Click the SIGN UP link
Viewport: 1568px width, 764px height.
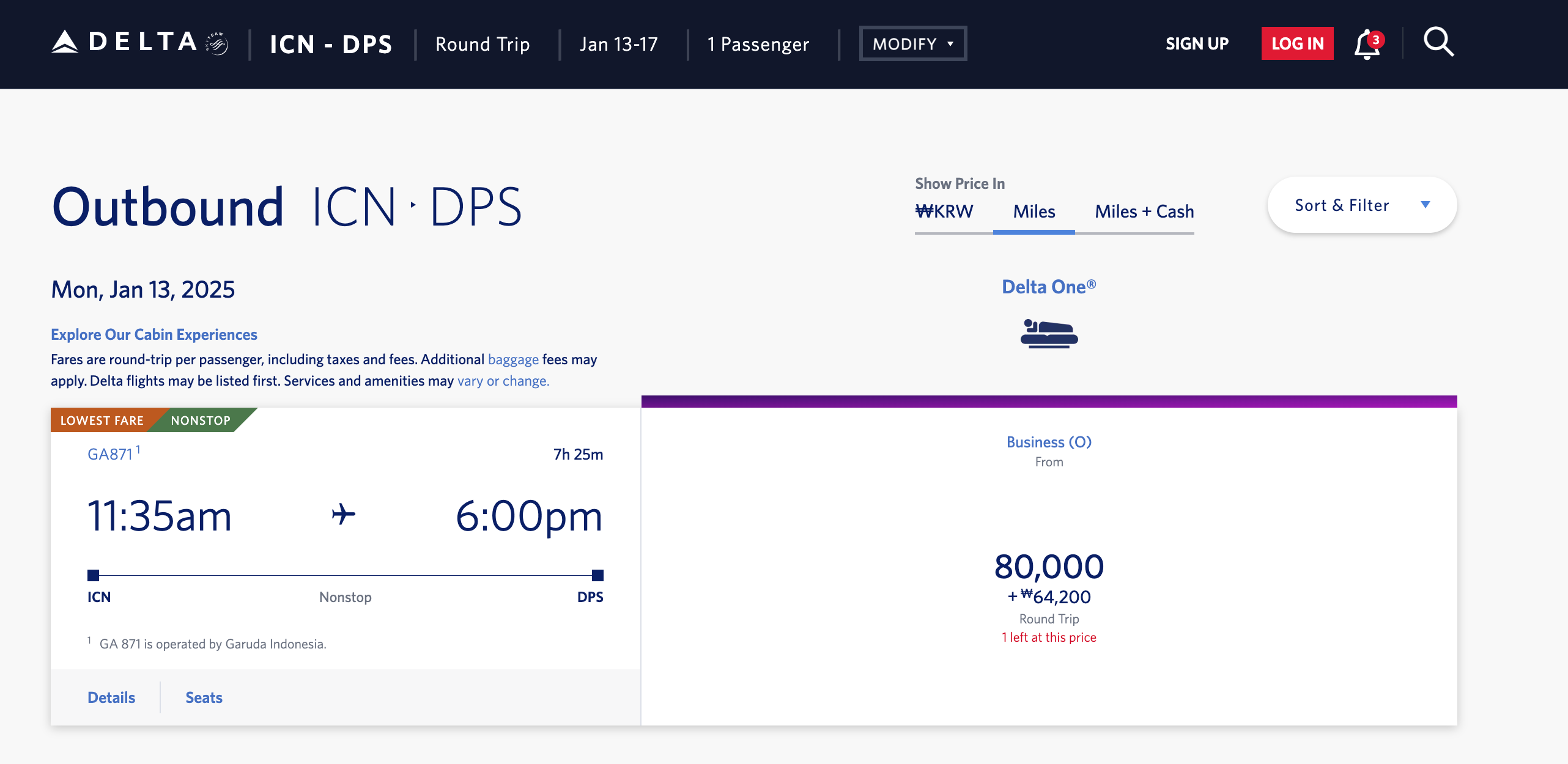tap(1197, 44)
